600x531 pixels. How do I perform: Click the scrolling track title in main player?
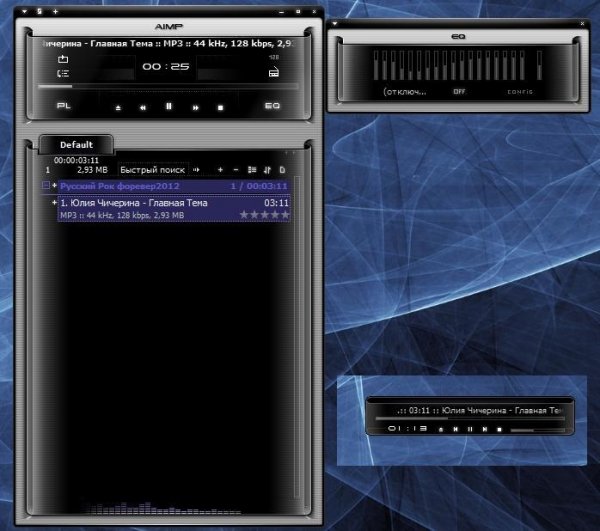(168, 44)
